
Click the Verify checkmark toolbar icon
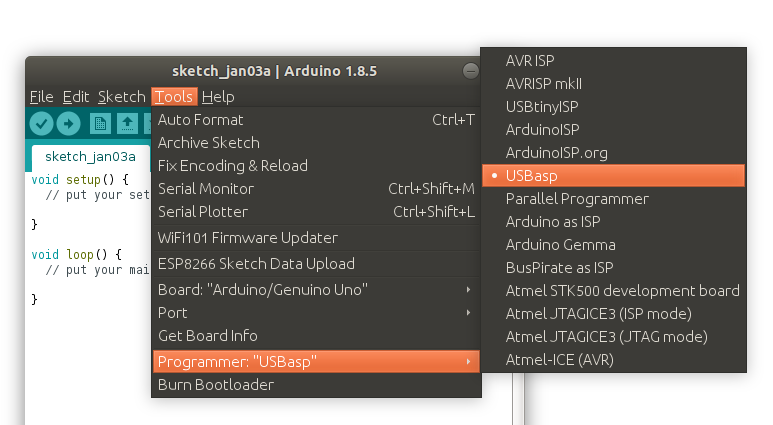point(41,123)
